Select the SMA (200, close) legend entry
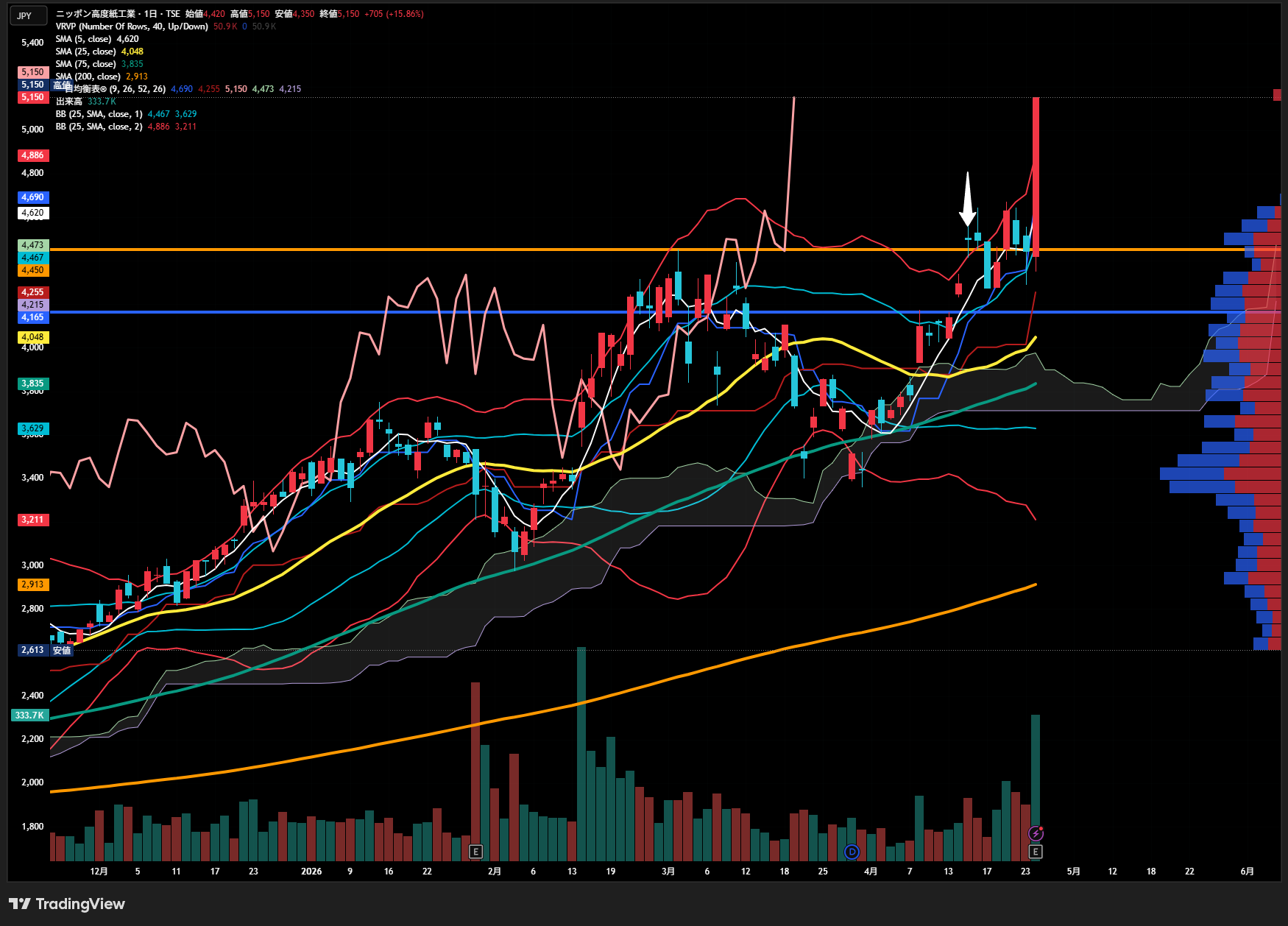 88,77
